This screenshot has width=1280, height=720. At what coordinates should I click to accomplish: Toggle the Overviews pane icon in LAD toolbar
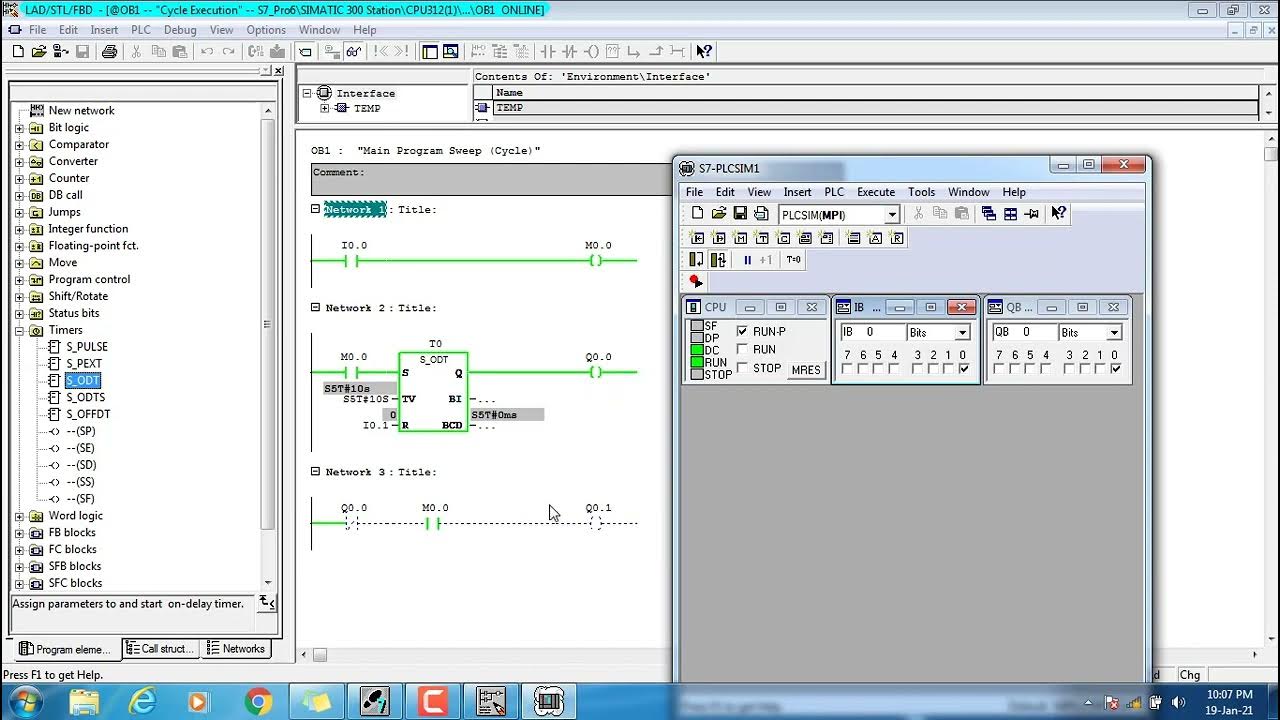430,51
